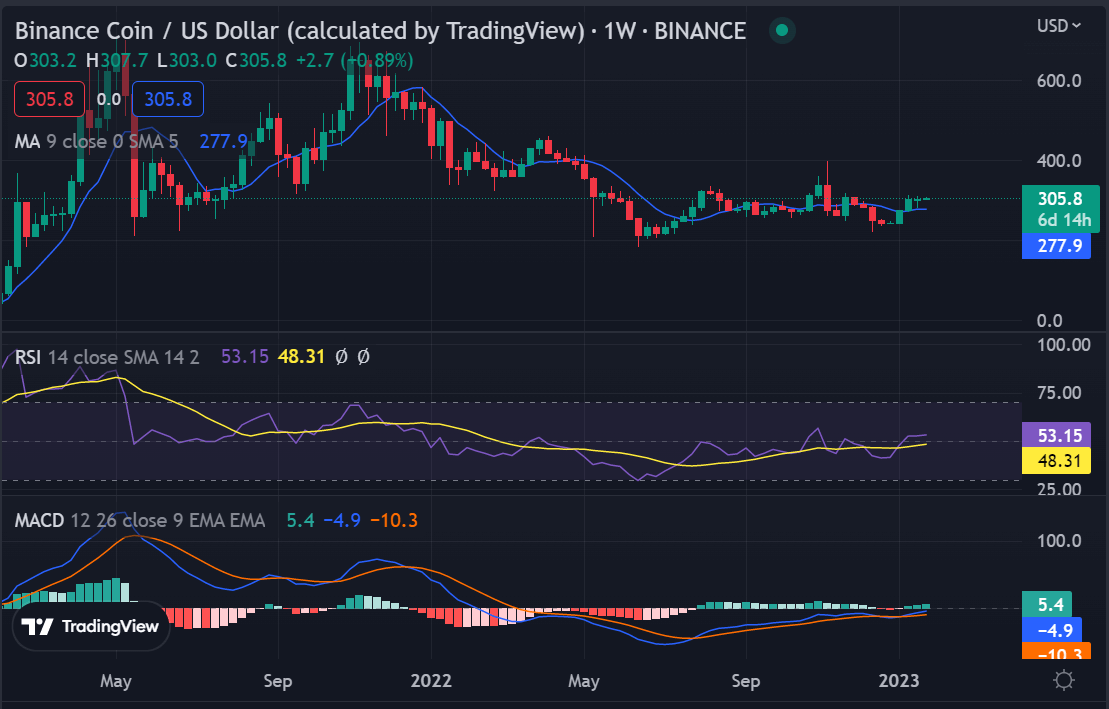The height and width of the screenshot is (709, 1109).
Task: Open the chart settings gear icon
Action: point(1063,681)
